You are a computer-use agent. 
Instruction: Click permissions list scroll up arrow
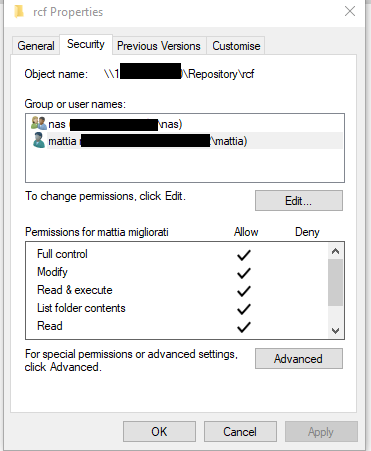pos(335,251)
